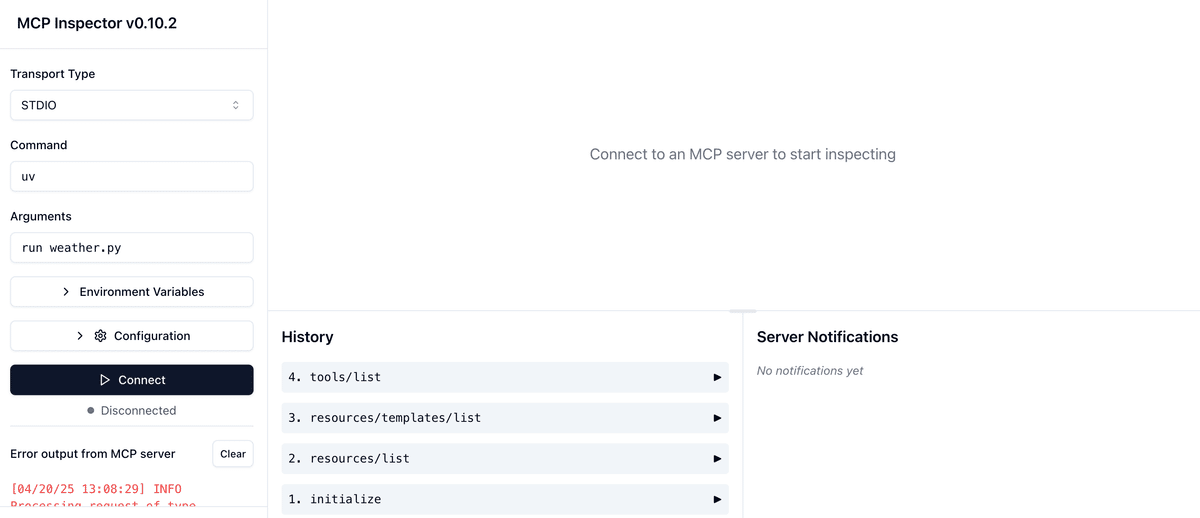Screen dimensions: 1200x518
Task: Click the Connect button
Action: tap(131, 380)
